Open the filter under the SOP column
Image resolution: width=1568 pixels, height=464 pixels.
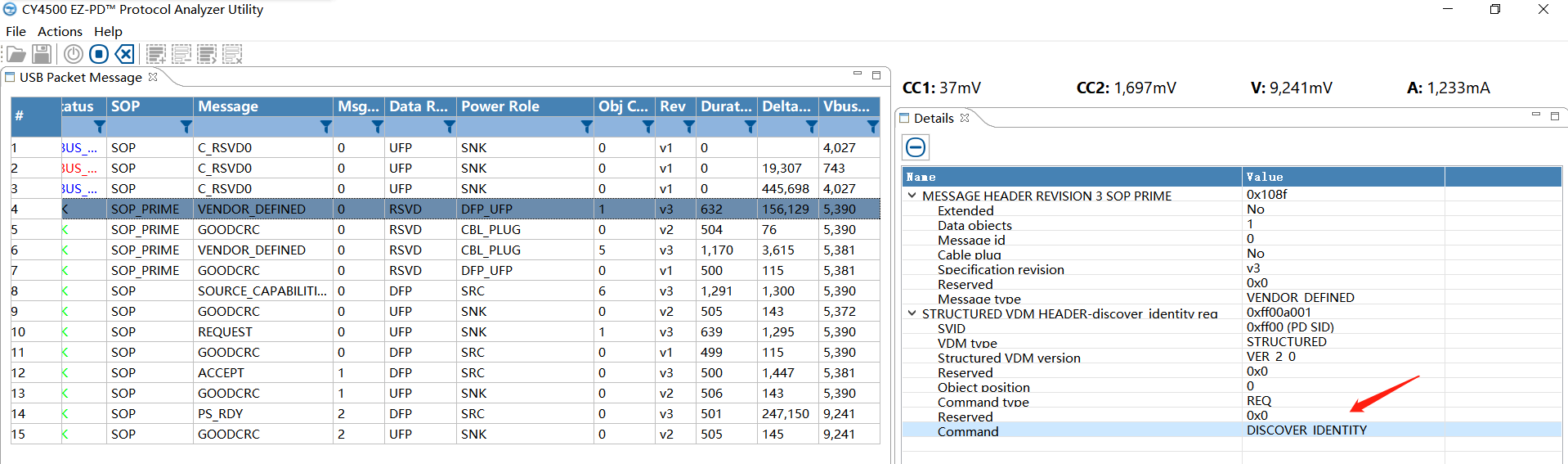click(x=186, y=127)
